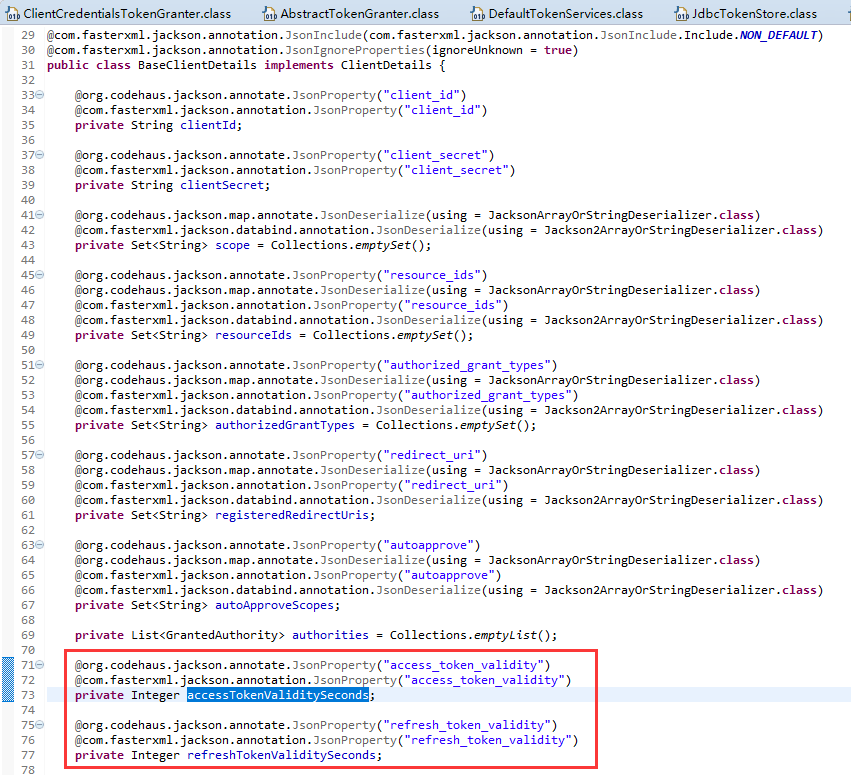
Task: Click the authorities field name on line 69
Action: click(330, 635)
